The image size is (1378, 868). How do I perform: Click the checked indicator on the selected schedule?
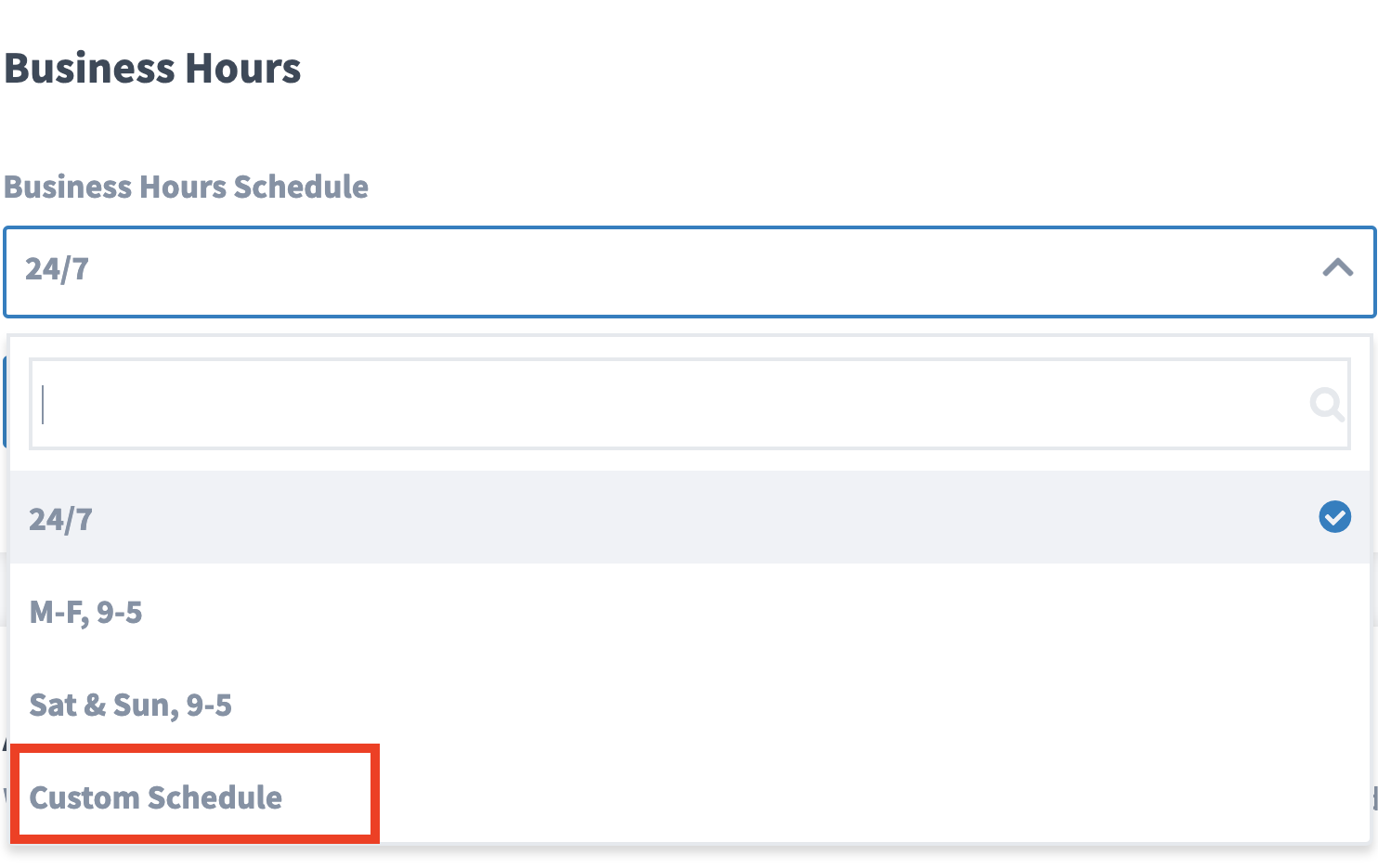[1334, 517]
